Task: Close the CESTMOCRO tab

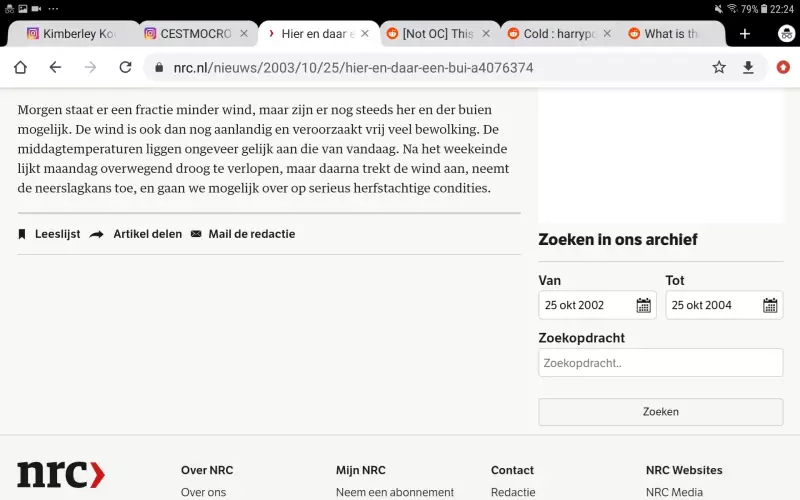Action: click(244, 34)
